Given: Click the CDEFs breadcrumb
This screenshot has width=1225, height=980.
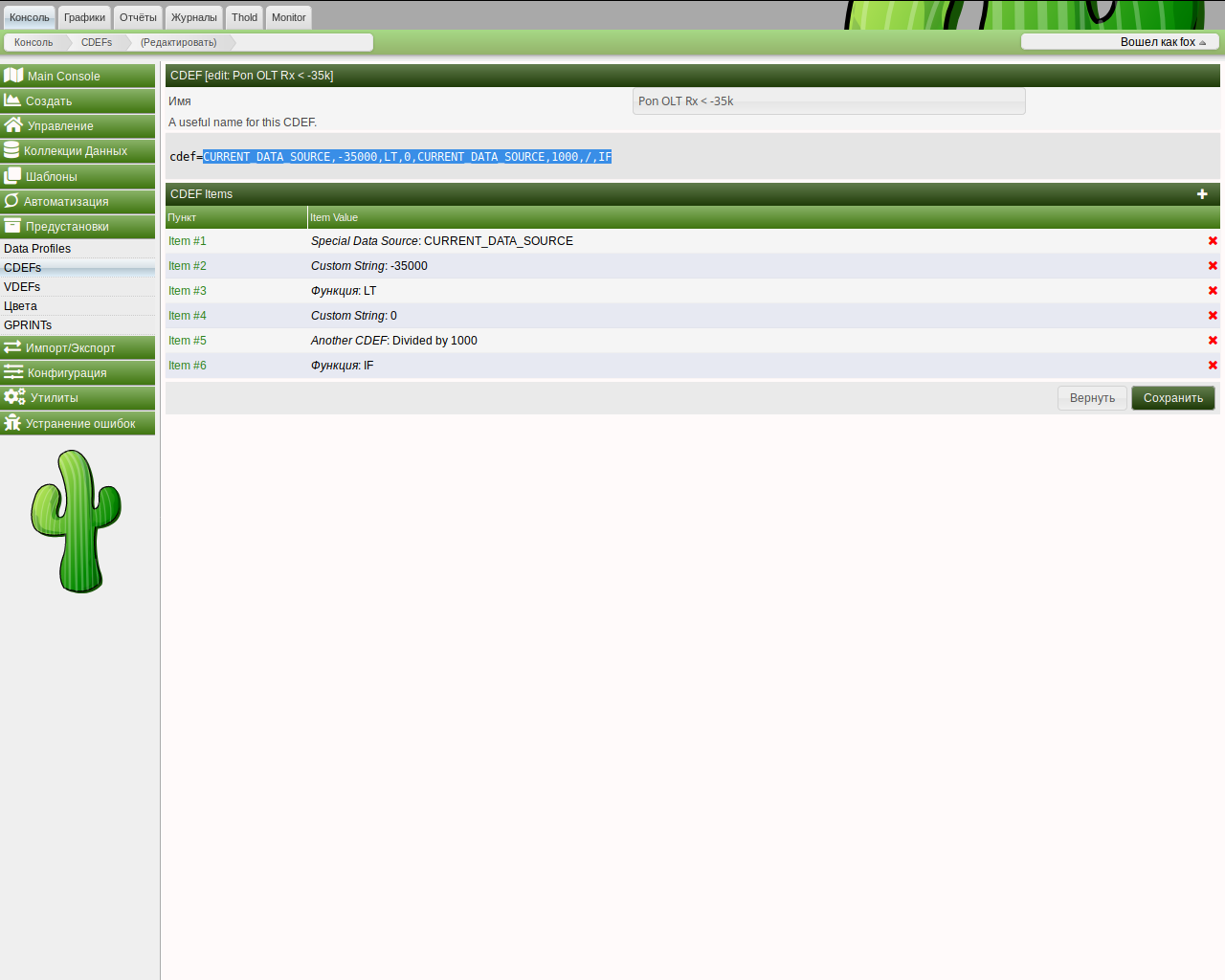Looking at the screenshot, I should pyautogui.click(x=97, y=42).
